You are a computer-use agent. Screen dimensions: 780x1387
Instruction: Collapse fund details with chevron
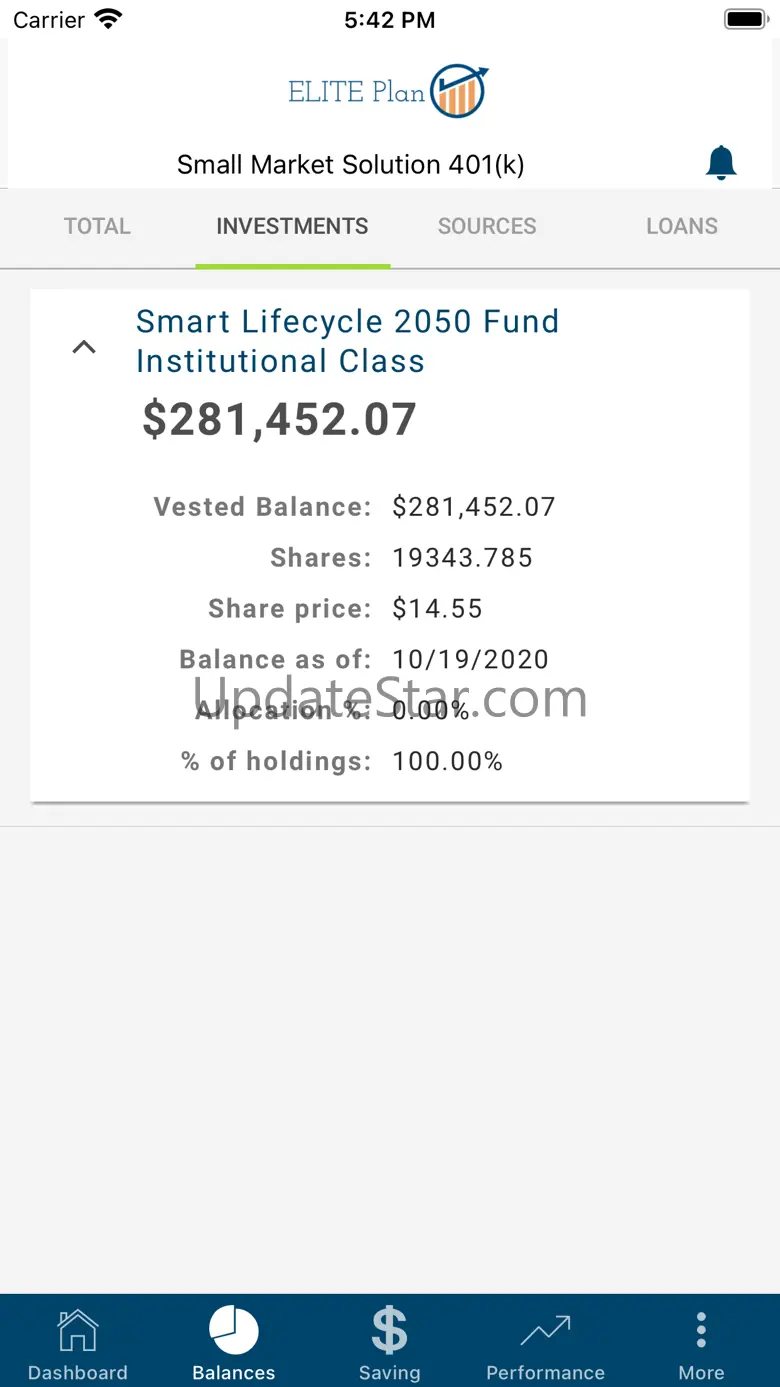(84, 347)
